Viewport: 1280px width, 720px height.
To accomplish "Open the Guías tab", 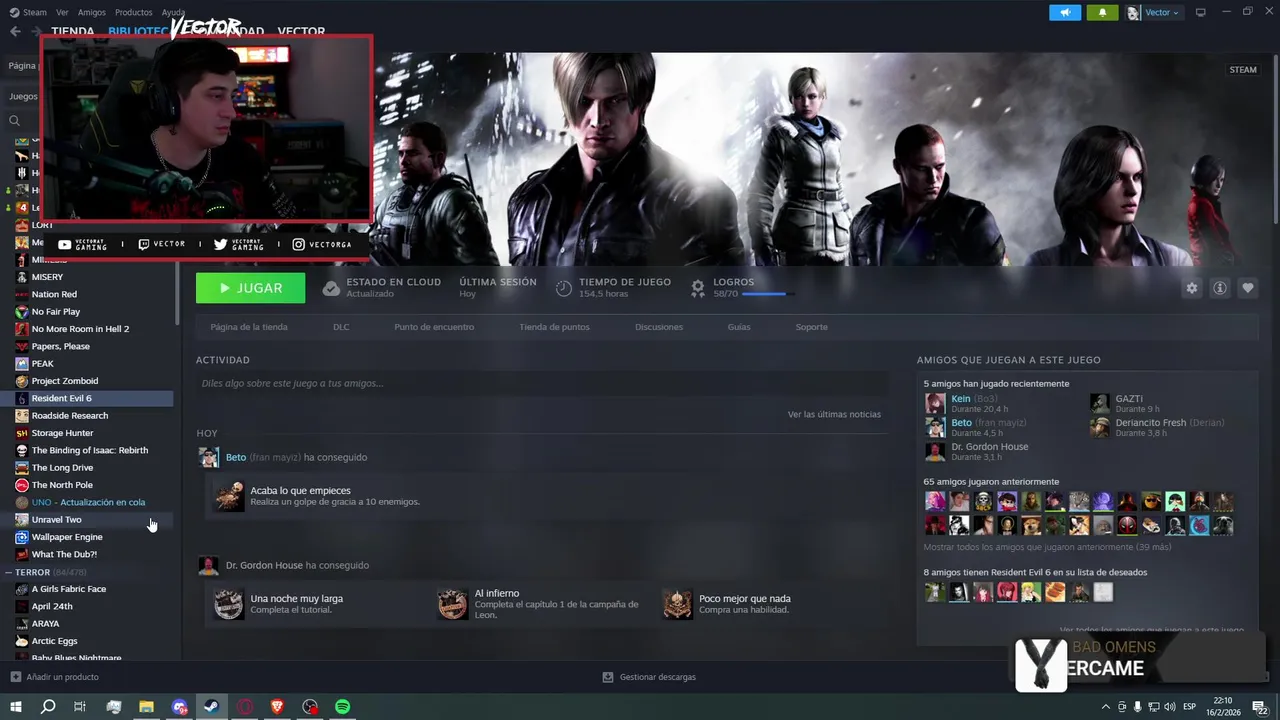I will (739, 327).
